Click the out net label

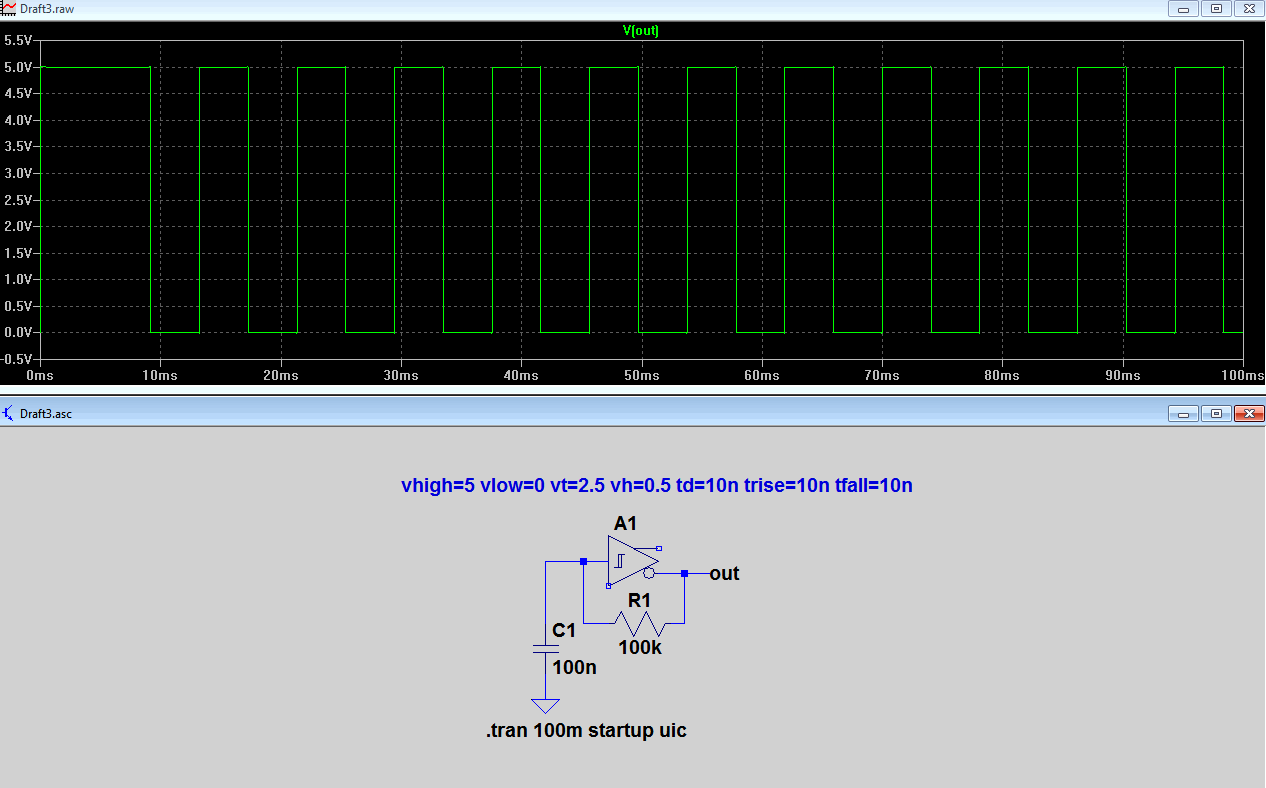(724, 574)
